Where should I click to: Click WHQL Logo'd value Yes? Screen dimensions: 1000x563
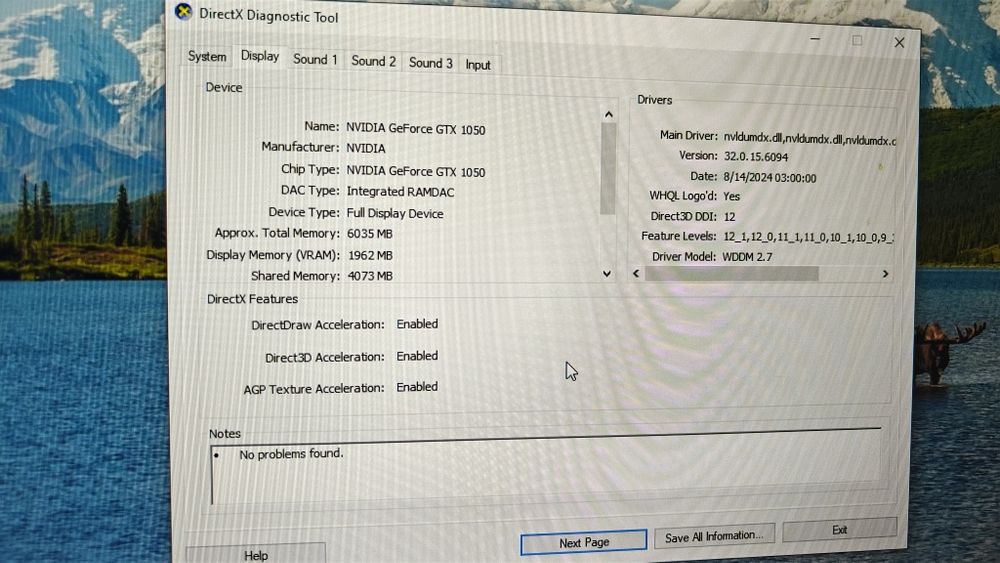tap(732, 196)
